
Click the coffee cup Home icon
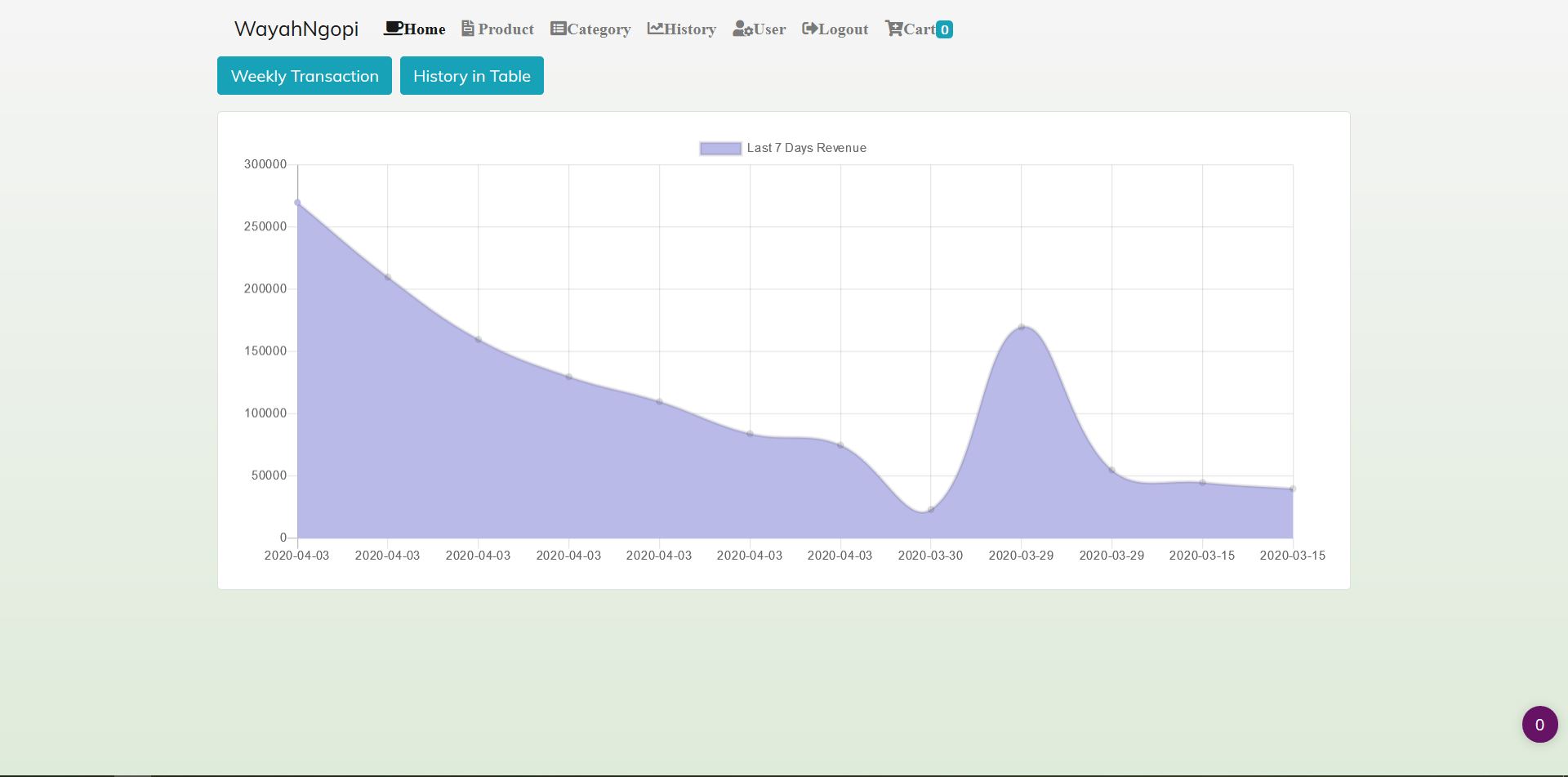(394, 29)
